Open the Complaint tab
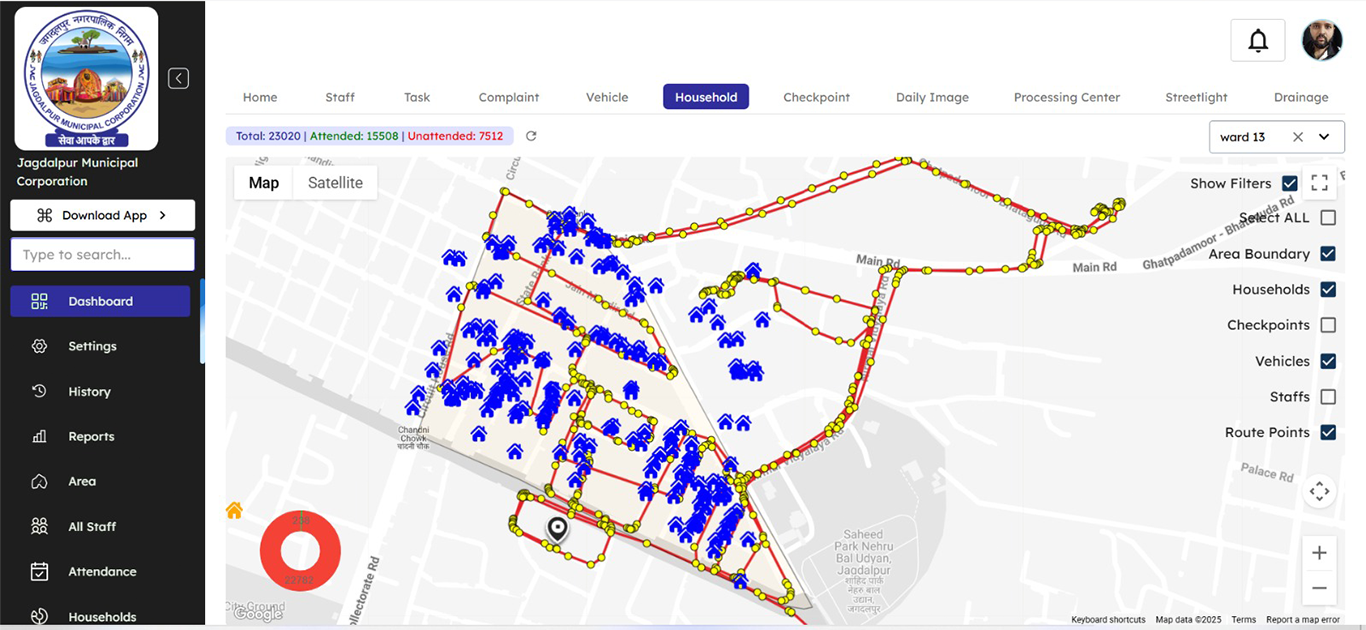 (x=509, y=97)
